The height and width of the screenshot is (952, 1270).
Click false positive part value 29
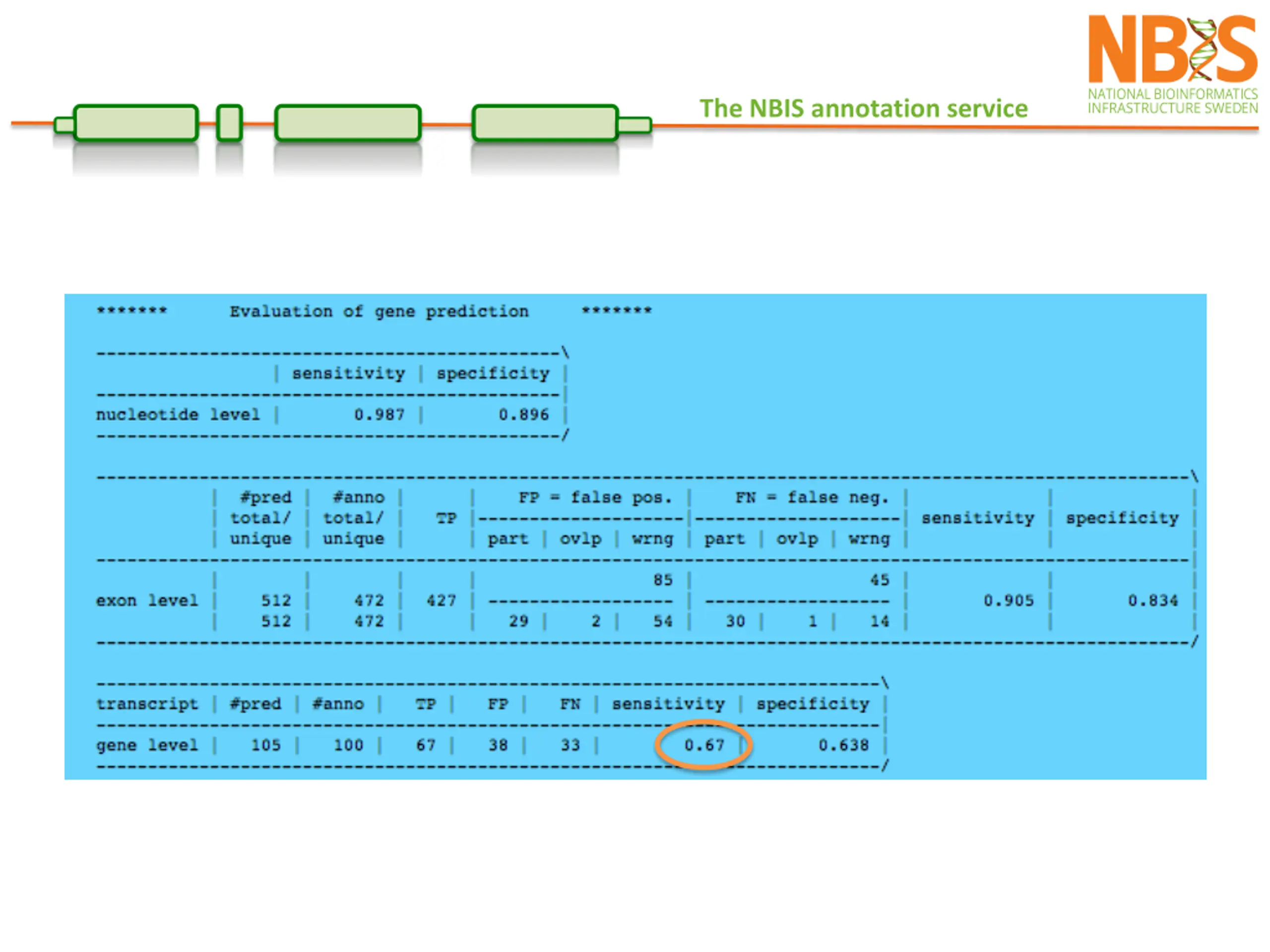(518, 621)
